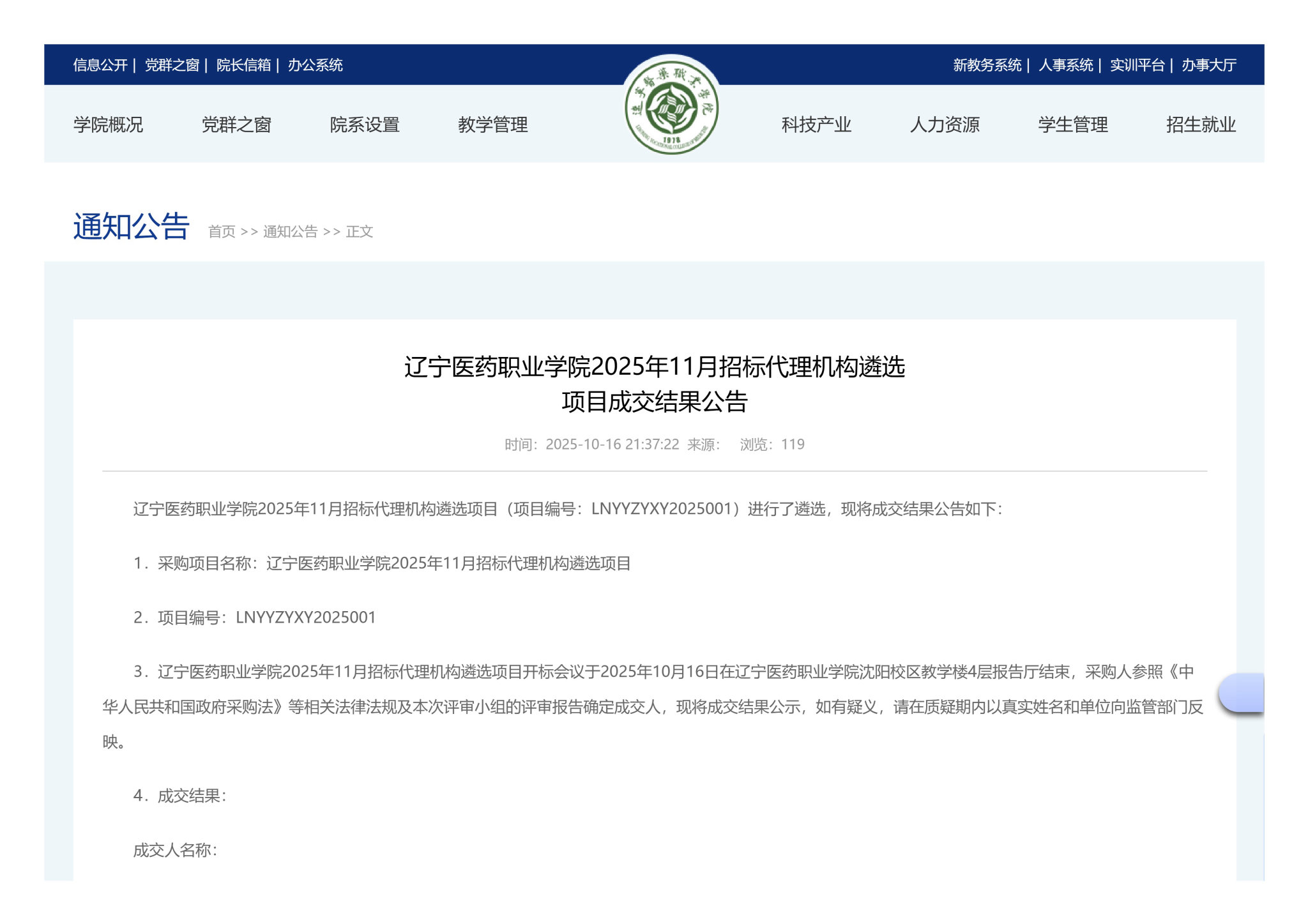This screenshot has width=1308, height=924.
Task: Select 学院概况 menu item
Action: click(x=108, y=125)
